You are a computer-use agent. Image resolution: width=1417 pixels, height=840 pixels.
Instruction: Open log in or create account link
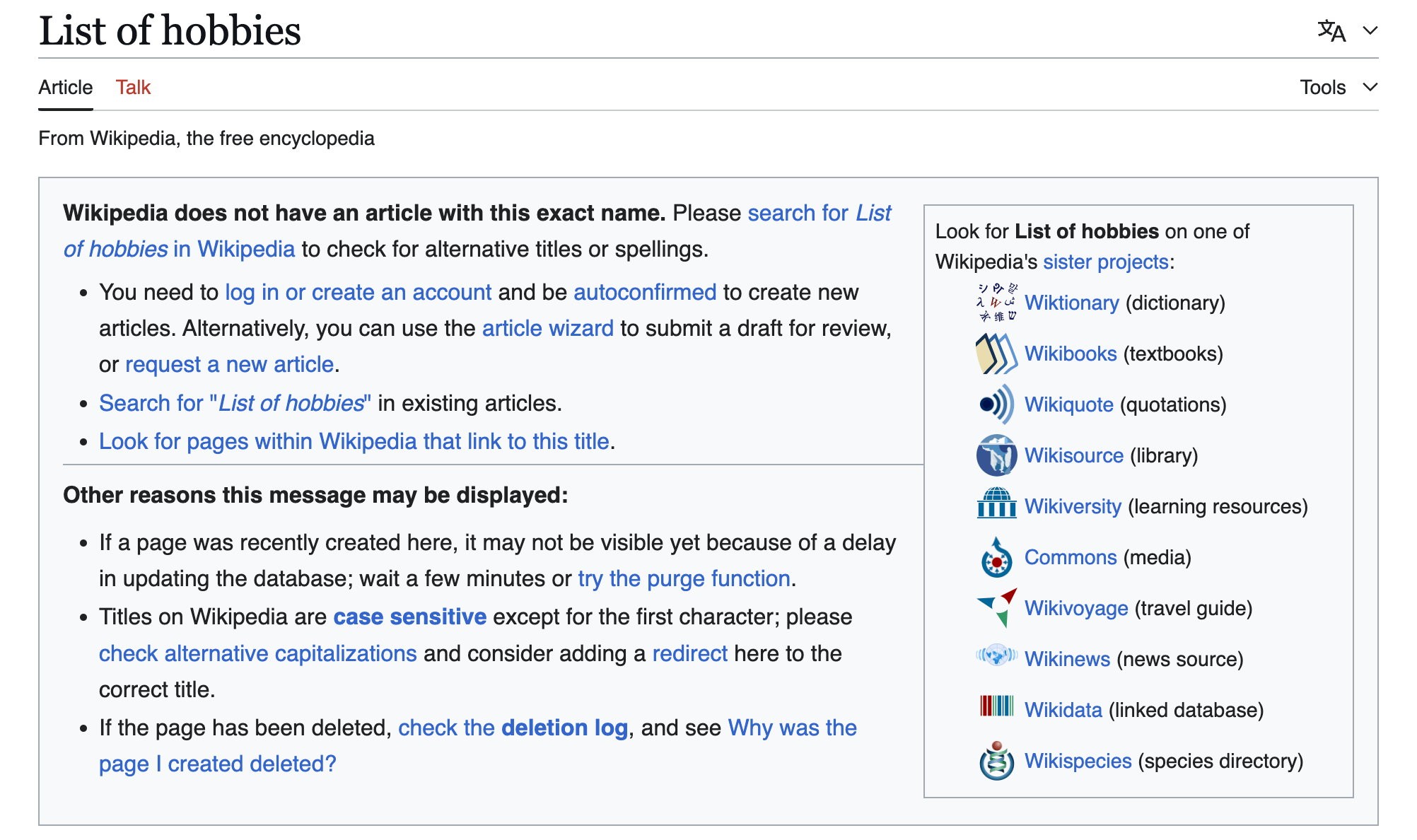[358, 292]
